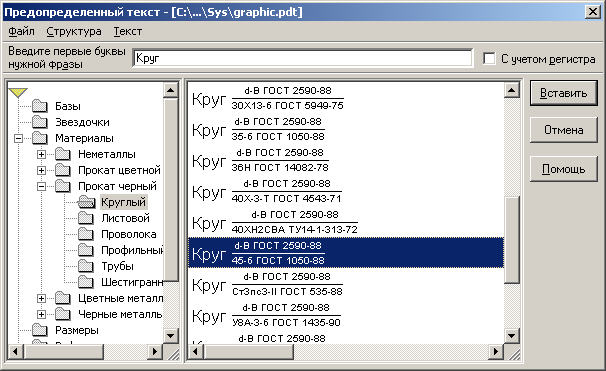The height and width of the screenshot is (371, 606).
Task: Select the Трубы tree item
Action: coord(117,266)
